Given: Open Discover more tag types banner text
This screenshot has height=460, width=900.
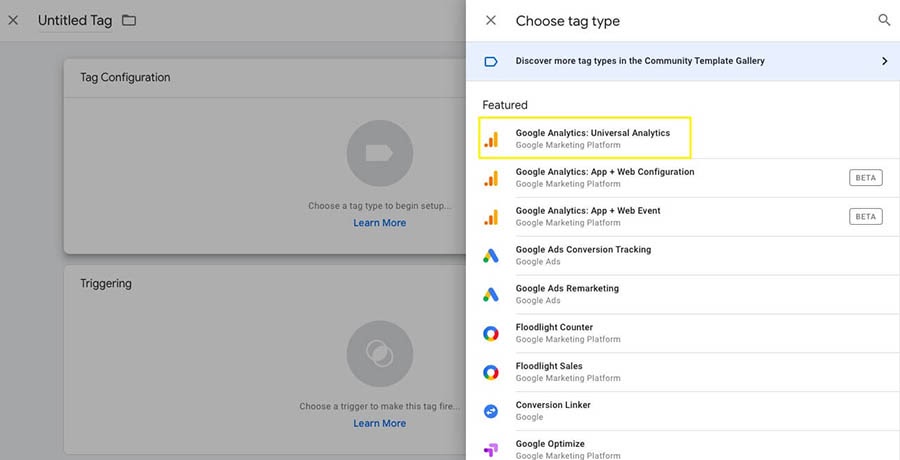Looking at the screenshot, I should click(x=640, y=61).
